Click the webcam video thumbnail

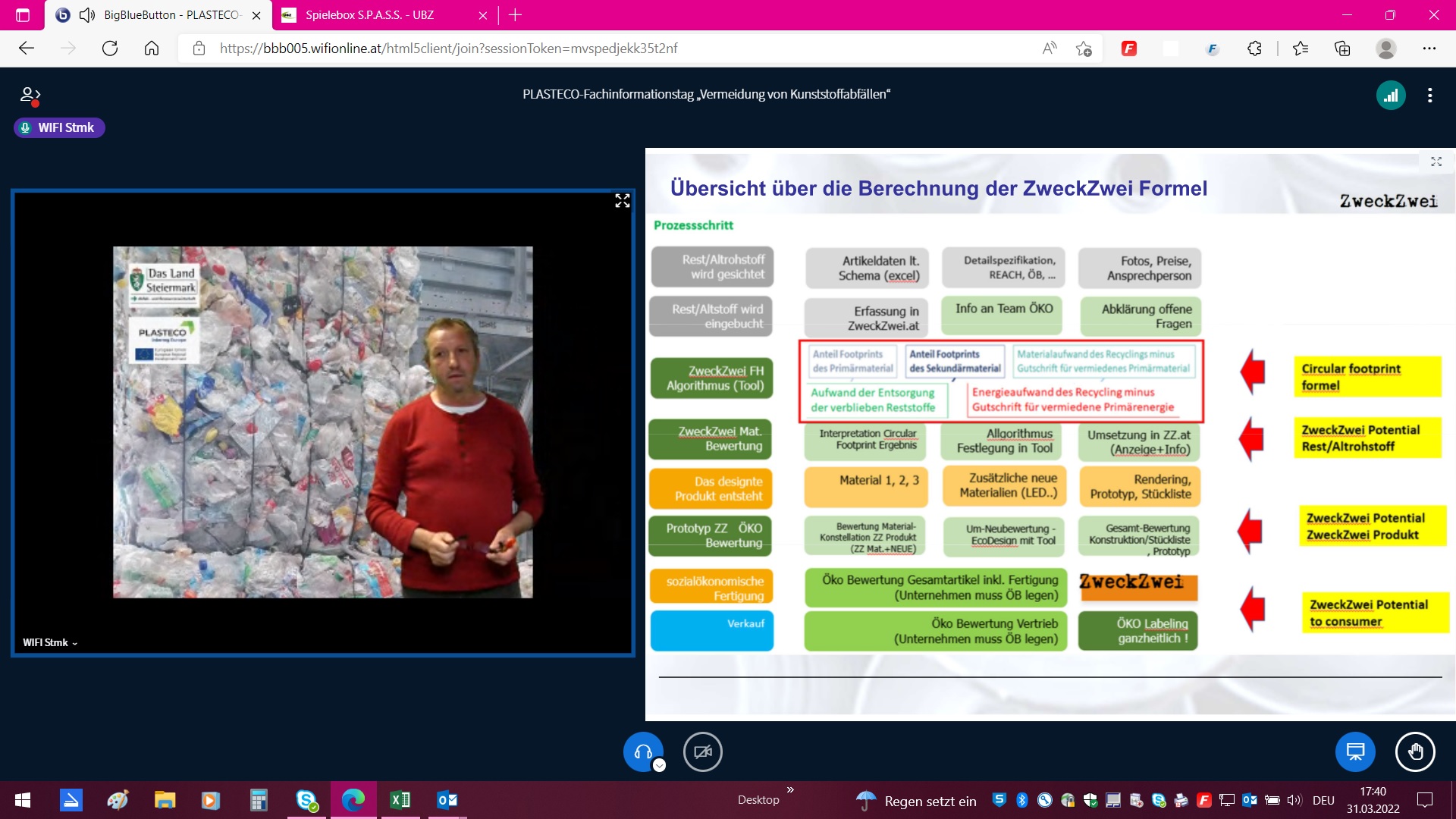click(323, 422)
